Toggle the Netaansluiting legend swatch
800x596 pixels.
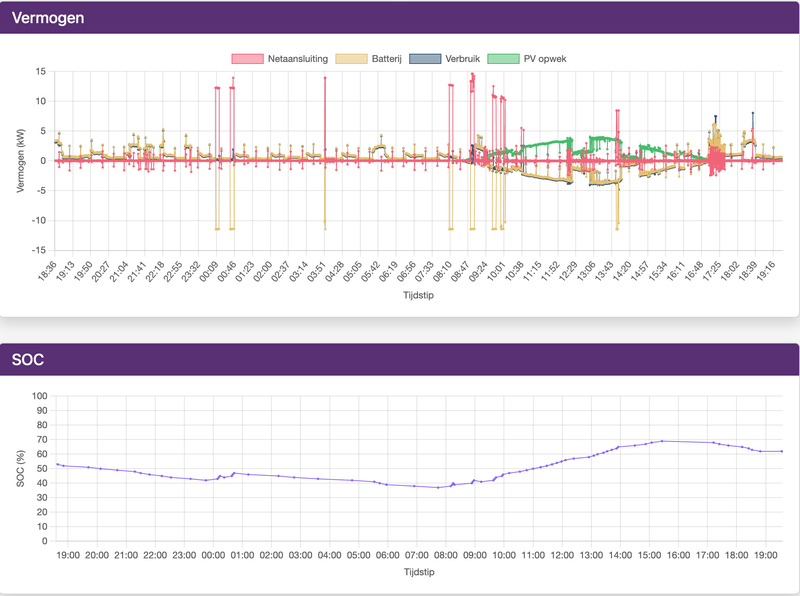(x=247, y=59)
